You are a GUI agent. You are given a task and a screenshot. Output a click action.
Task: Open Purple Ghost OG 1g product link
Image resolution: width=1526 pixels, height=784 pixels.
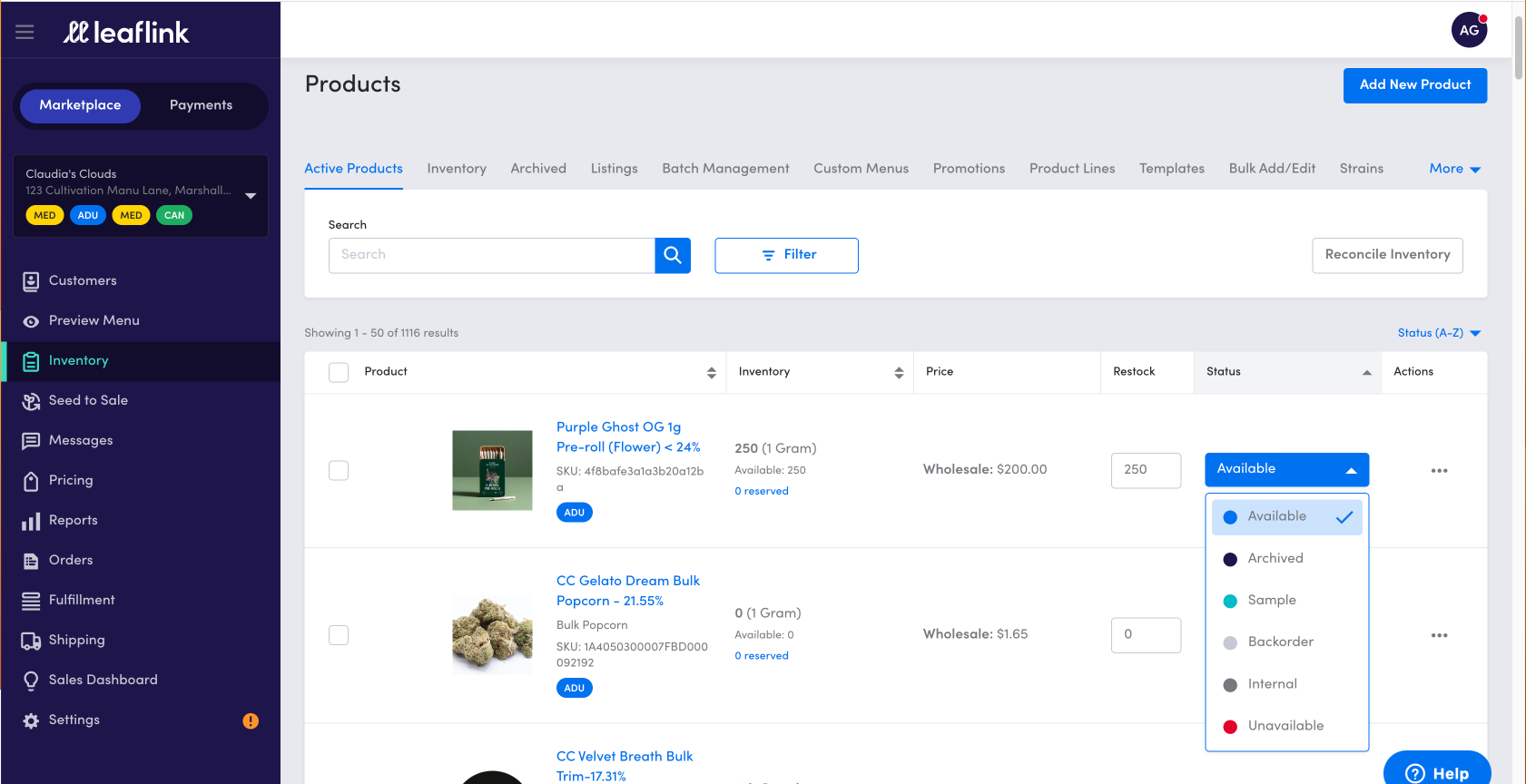pyautogui.click(x=628, y=437)
